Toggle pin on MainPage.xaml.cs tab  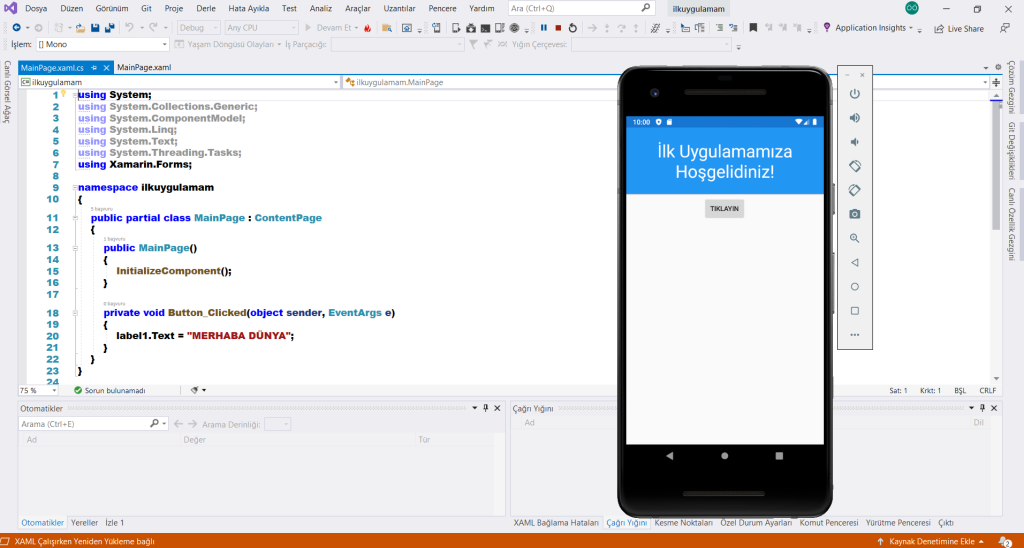[94, 67]
